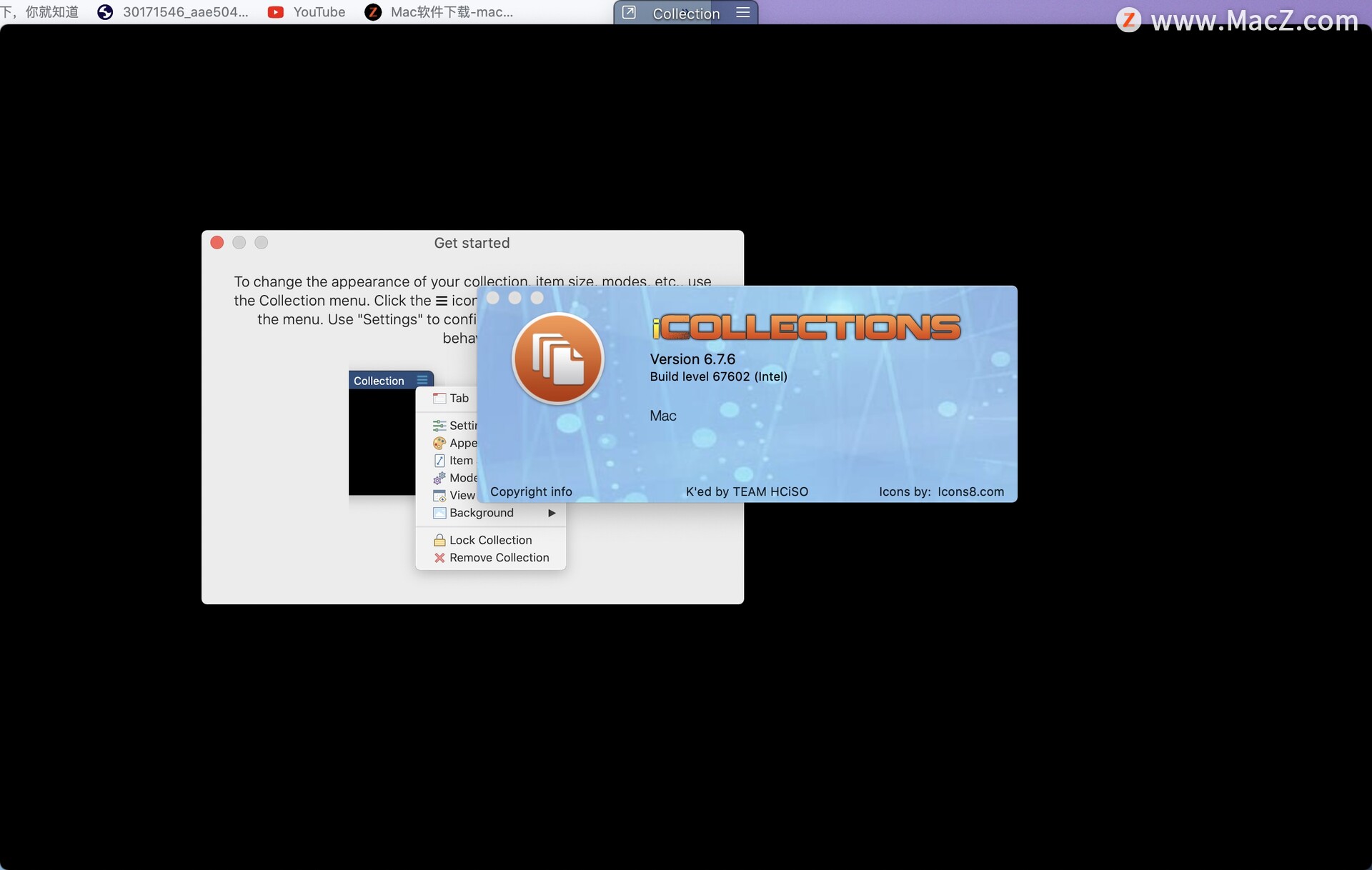Click the padlock icon beside Lock Collection
Screen dimensions: 1372x870
[439, 540]
